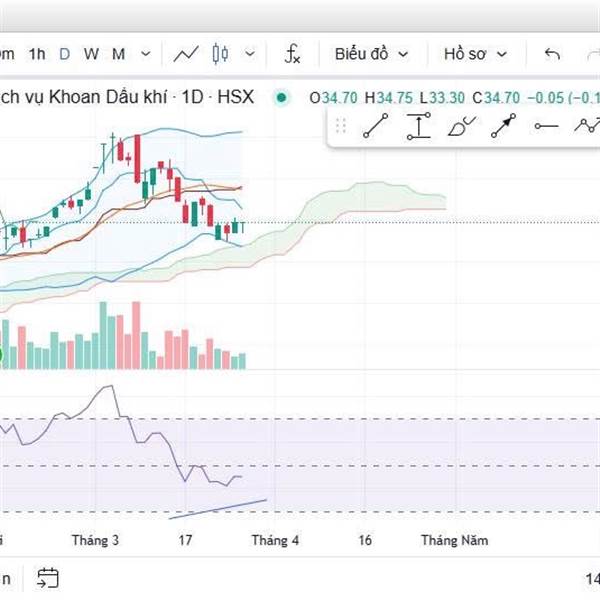This screenshot has height=600, width=600.
Task: Open the fx indicators menu
Action: [x=292, y=54]
